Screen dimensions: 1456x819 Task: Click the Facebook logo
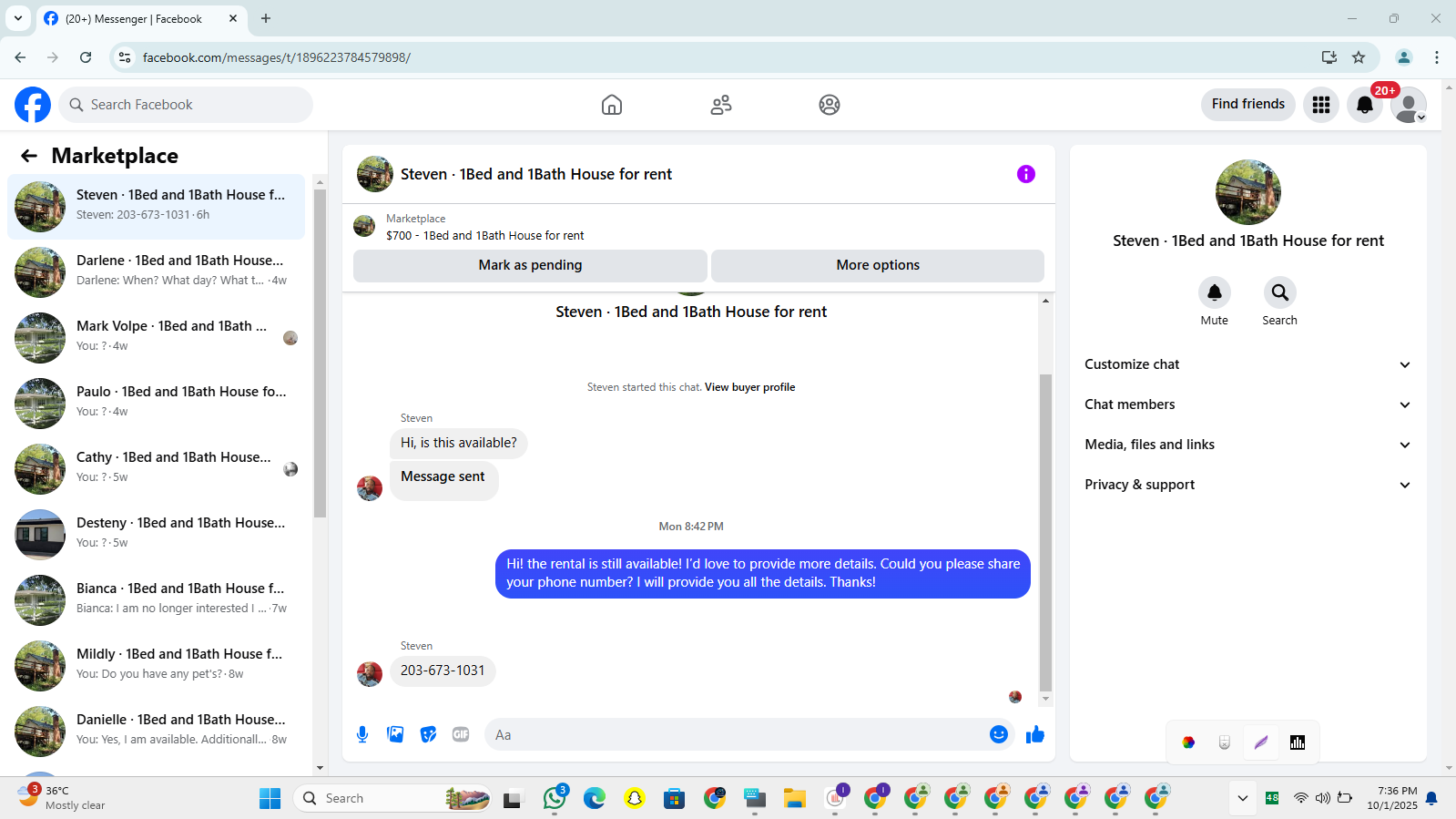coord(33,105)
